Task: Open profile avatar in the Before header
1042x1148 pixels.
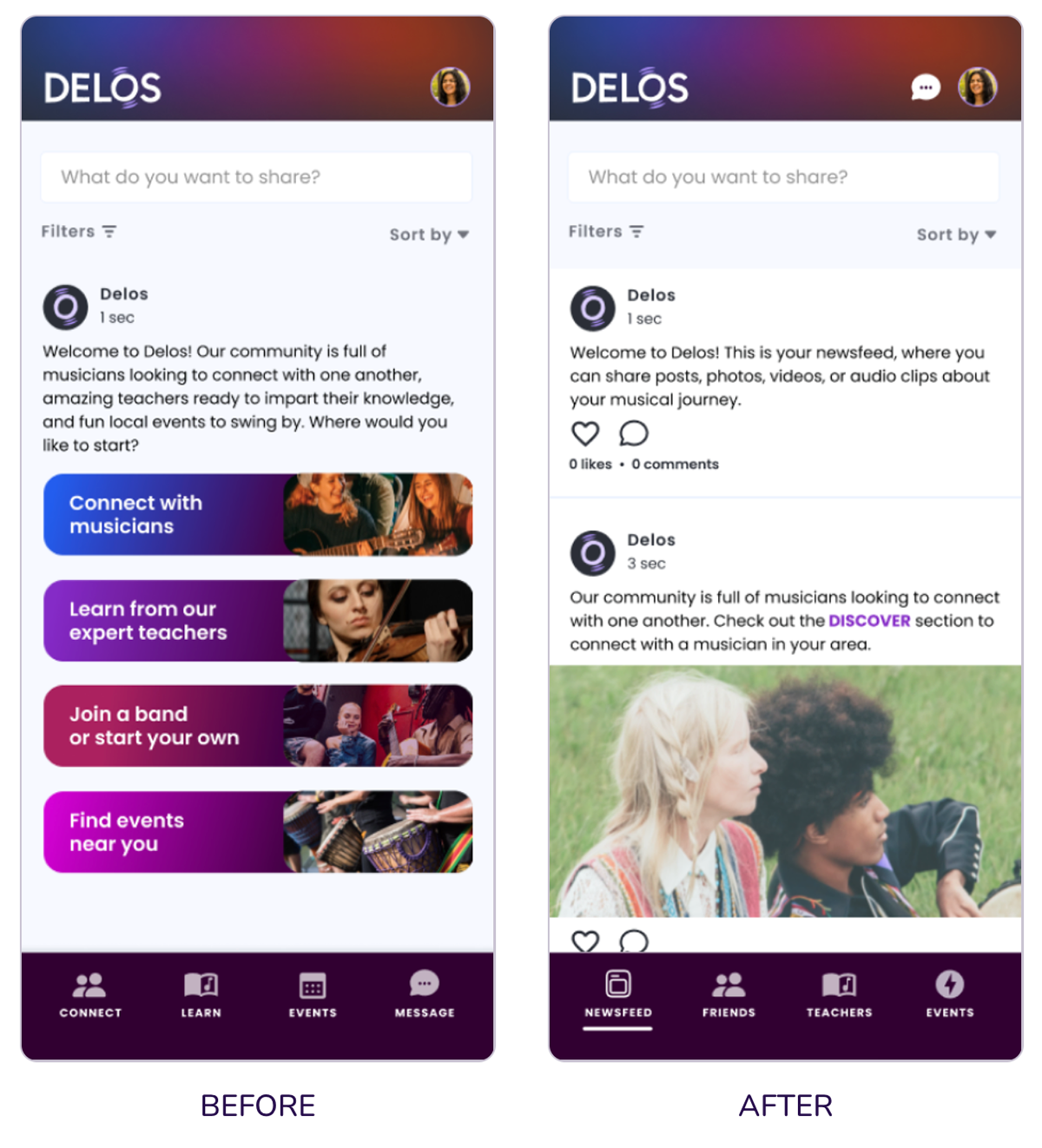Action: (x=451, y=87)
